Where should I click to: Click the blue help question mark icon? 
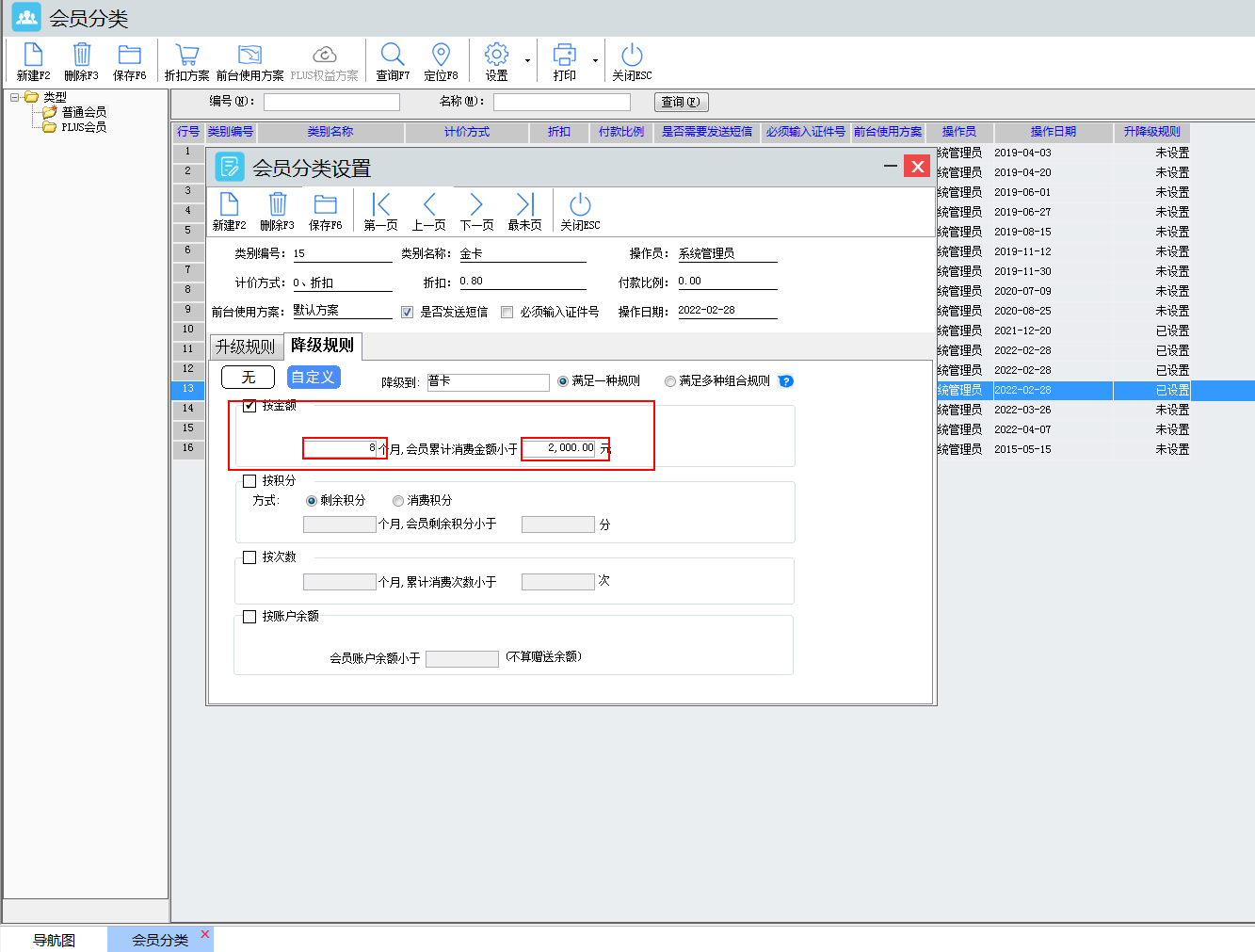(x=786, y=381)
